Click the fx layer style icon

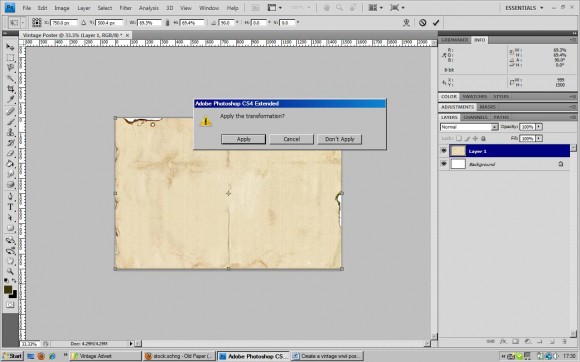click(503, 341)
